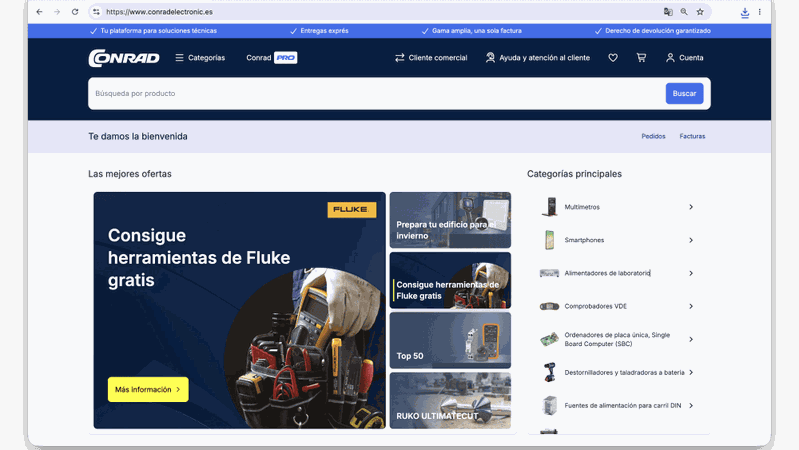Viewport: 799px width, 450px height.
Task: Select the small Consigue herramientas de Fluke tile
Action: [450, 280]
